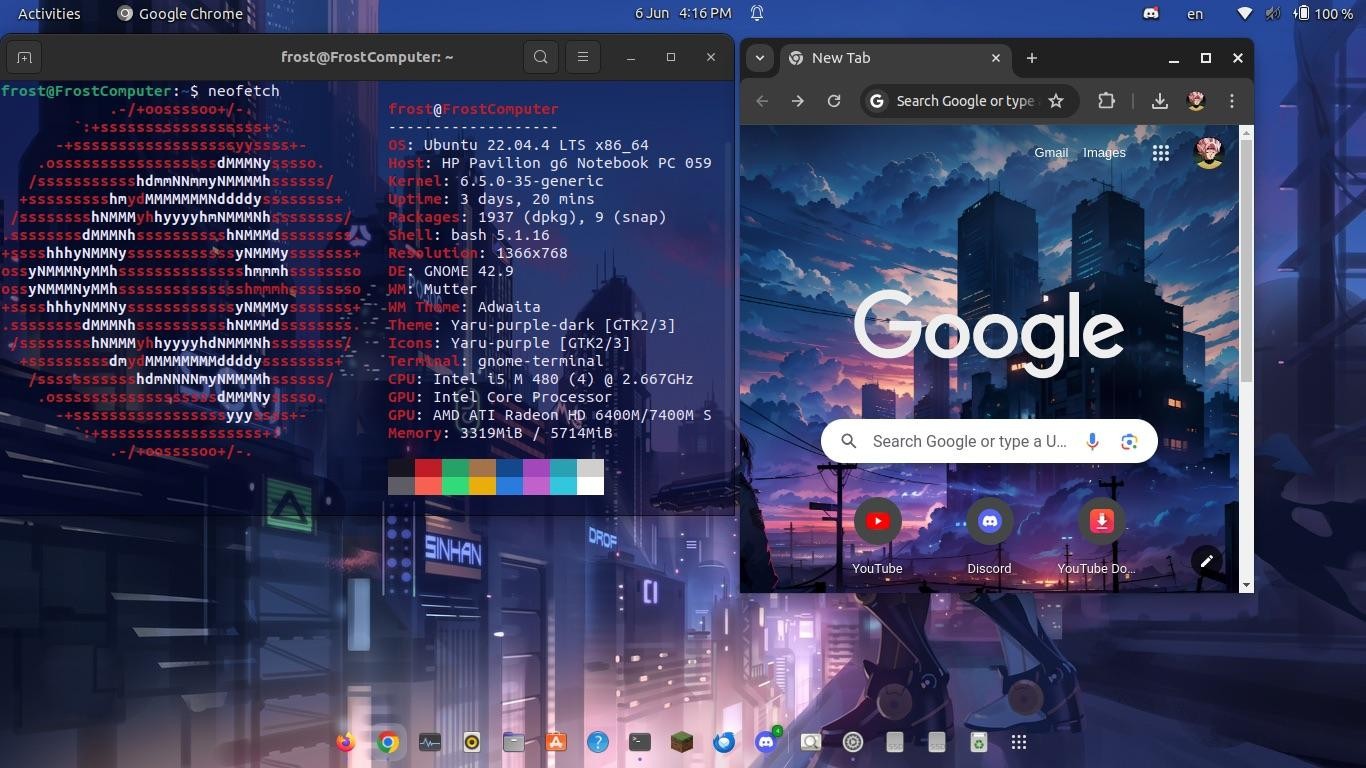Click the neofetch command text in terminal

click(x=244, y=91)
